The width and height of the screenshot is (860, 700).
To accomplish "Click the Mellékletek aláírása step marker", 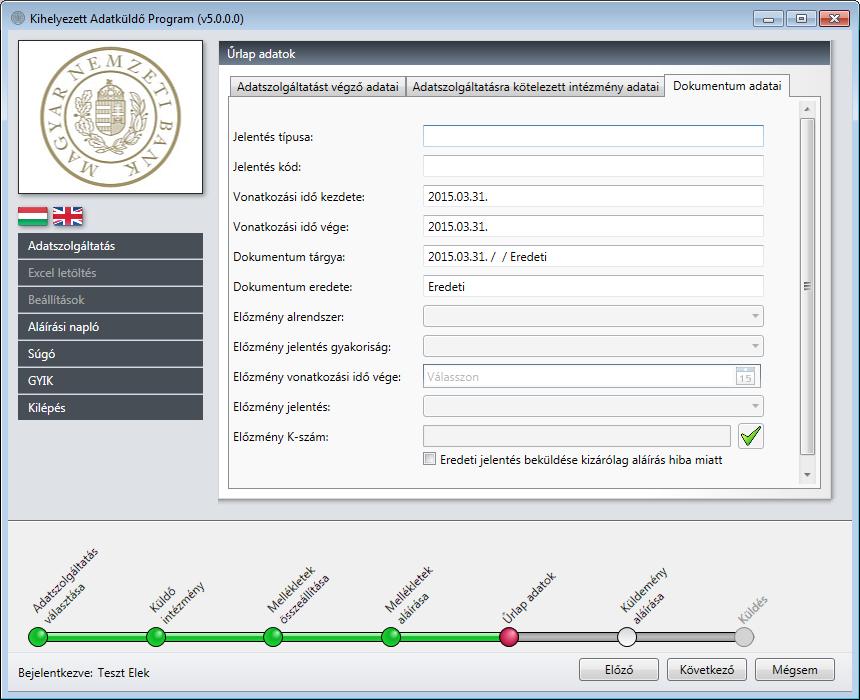I will pos(391,637).
